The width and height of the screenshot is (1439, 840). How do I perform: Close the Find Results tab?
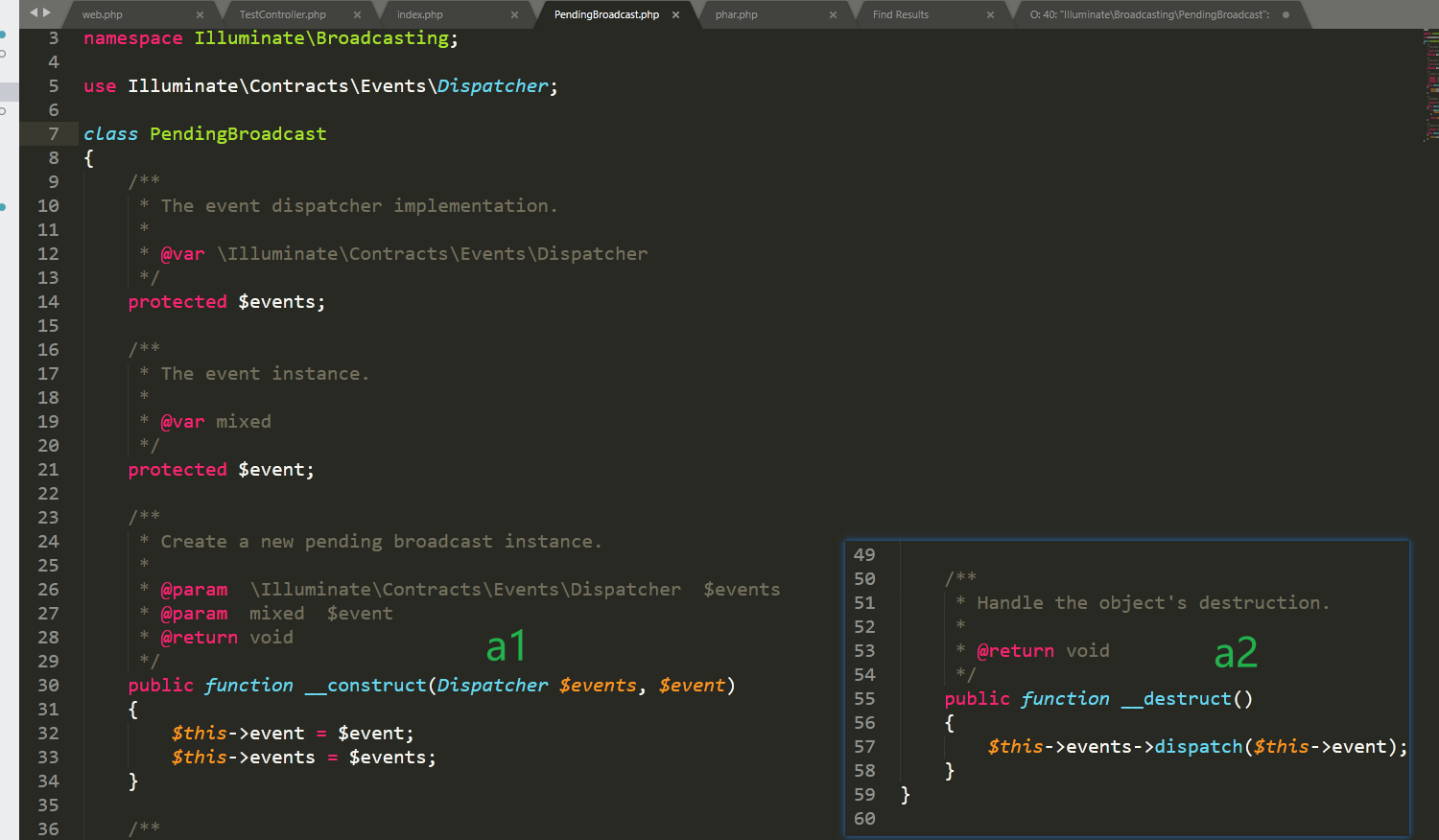(x=990, y=14)
